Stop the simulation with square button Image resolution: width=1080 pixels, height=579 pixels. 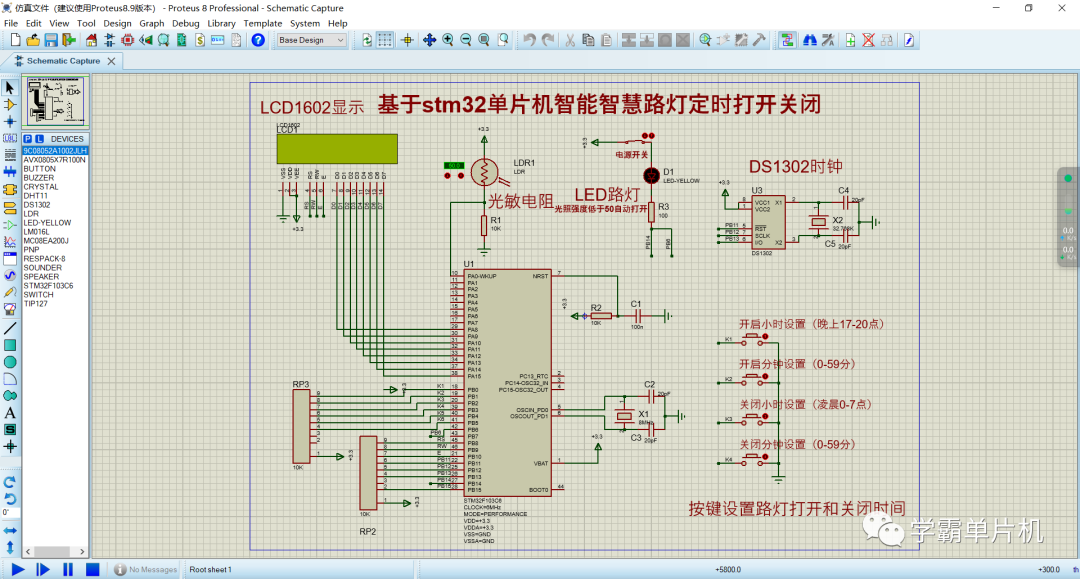(x=92, y=569)
